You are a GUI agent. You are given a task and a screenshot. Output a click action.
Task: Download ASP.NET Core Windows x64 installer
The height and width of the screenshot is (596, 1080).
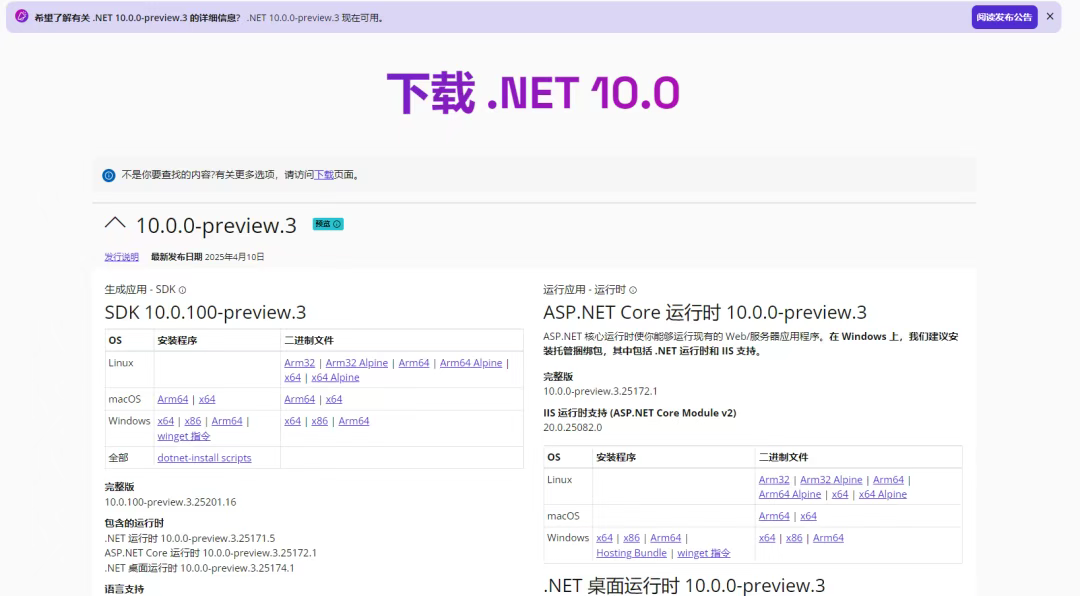[x=605, y=538]
